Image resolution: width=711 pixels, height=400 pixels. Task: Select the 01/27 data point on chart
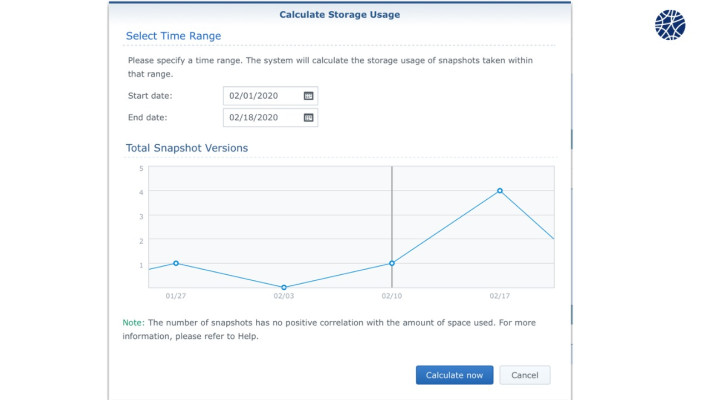[176, 263]
